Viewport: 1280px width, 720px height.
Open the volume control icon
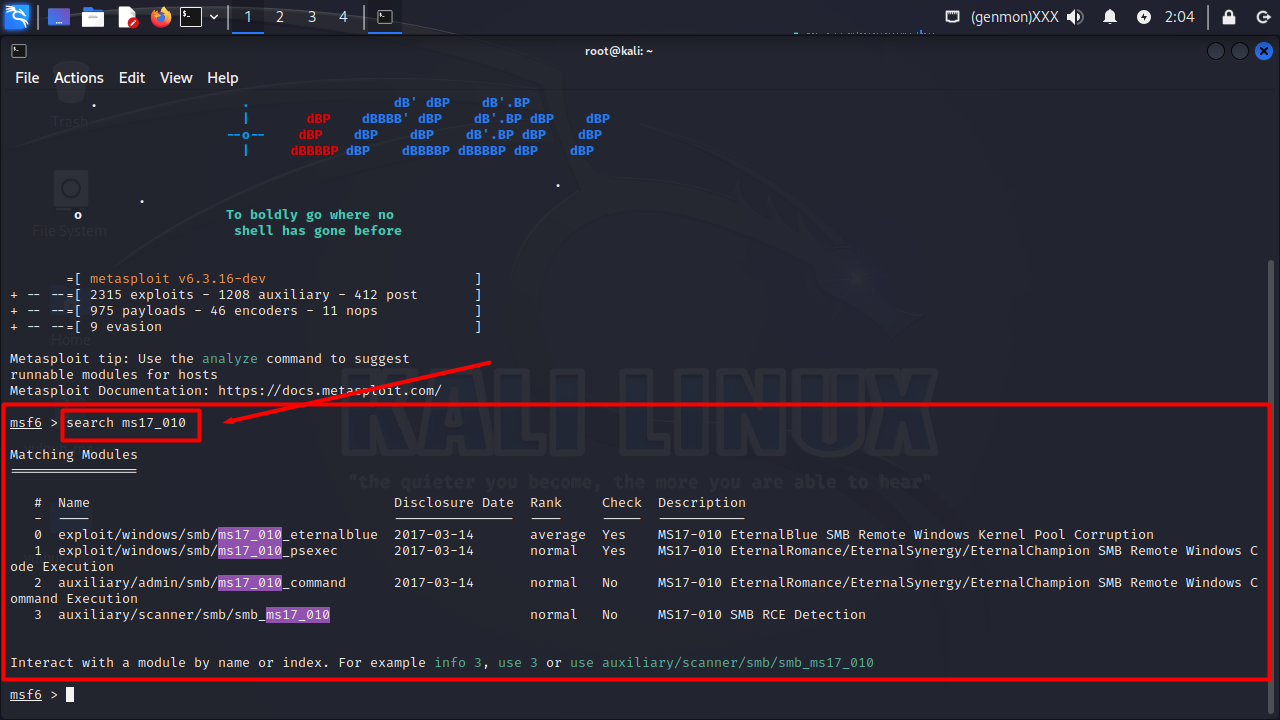[1075, 17]
